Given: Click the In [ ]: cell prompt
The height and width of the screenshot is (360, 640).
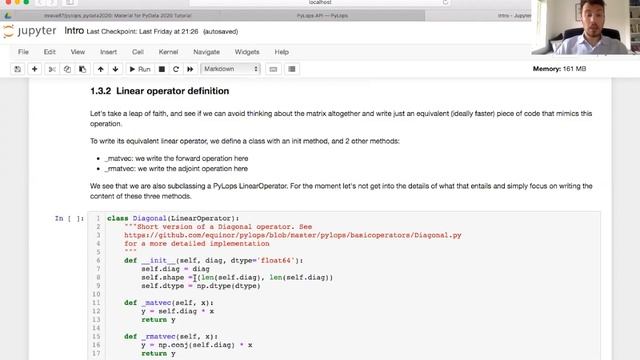Looking at the screenshot, I should click(69, 219).
